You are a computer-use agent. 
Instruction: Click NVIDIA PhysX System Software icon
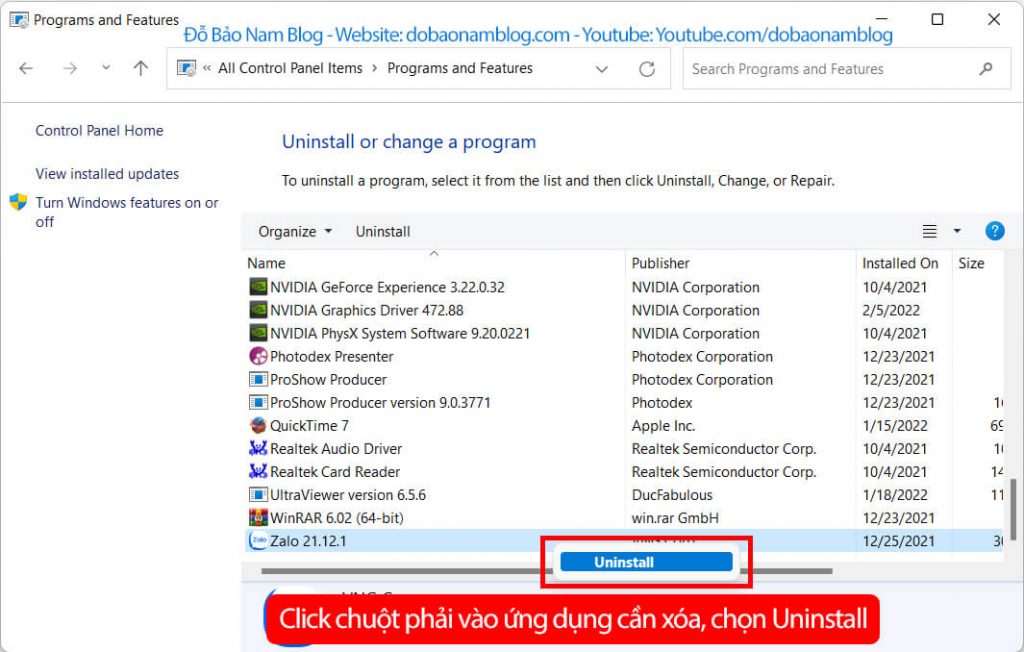tap(258, 333)
